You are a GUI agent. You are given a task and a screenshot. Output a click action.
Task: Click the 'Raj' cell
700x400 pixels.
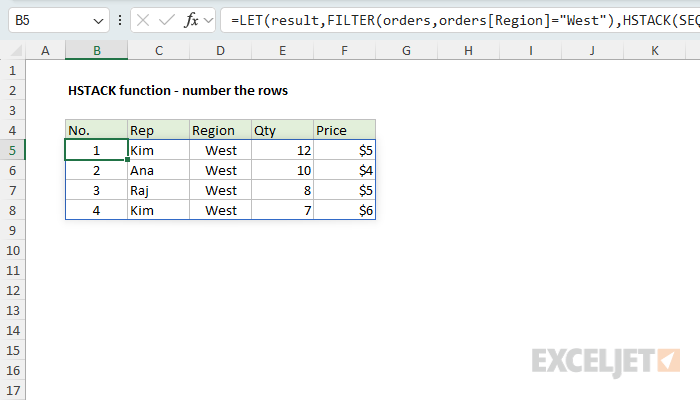tap(158, 191)
